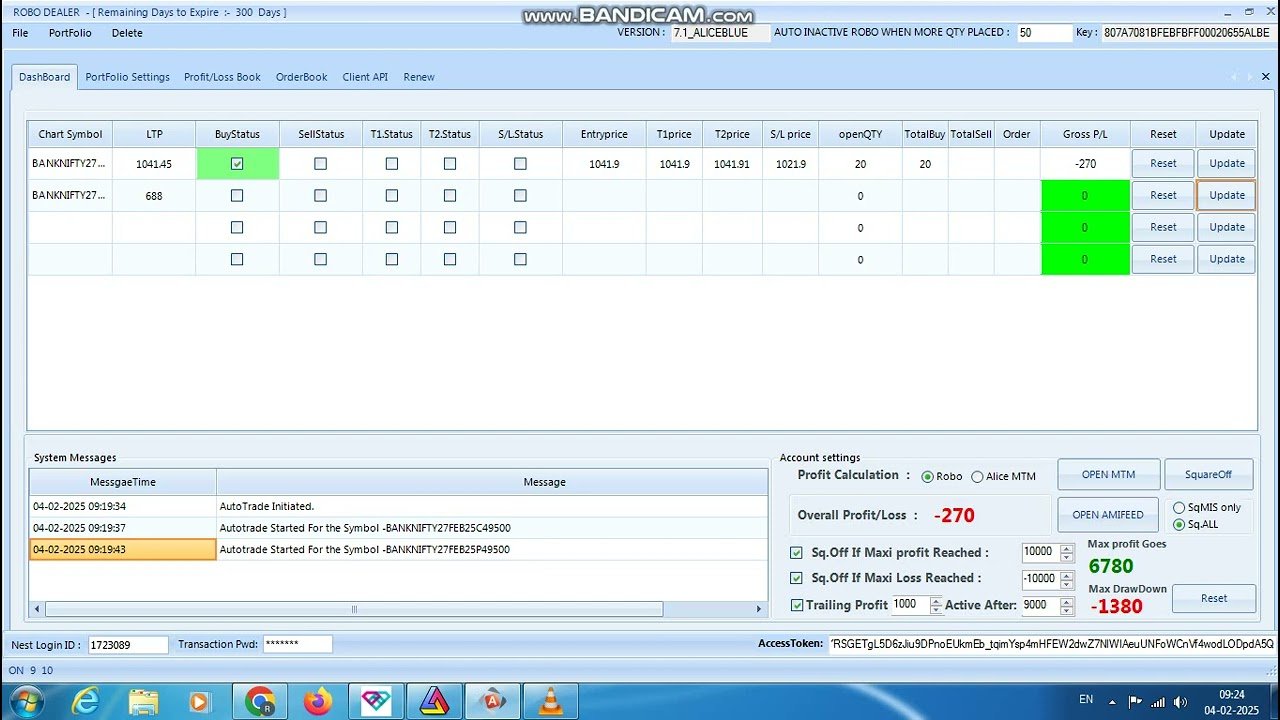Screen dimensions: 1280x720
Task: Show hidden system tray icons arrow
Action: pos(1113,701)
